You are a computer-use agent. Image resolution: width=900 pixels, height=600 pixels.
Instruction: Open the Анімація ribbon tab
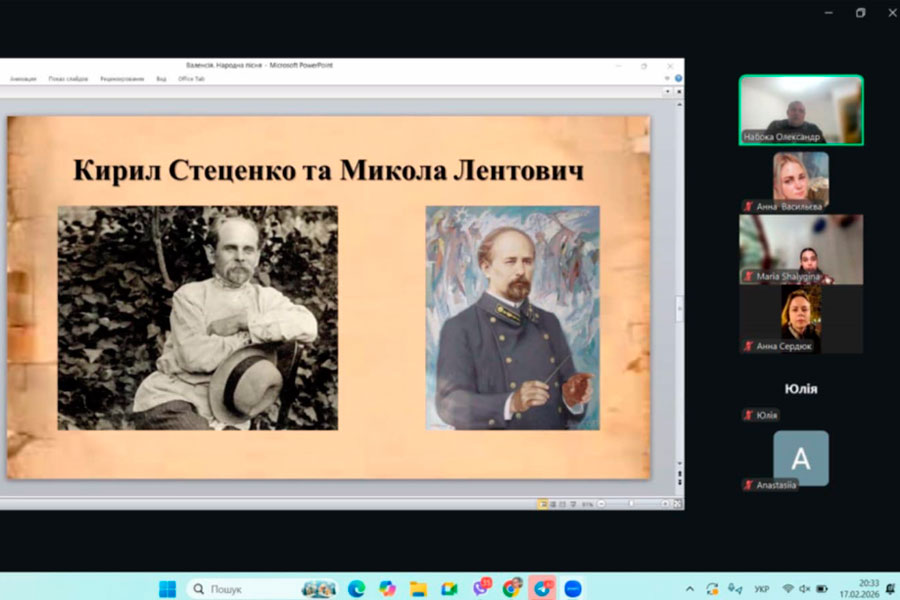pyautogui.click(x=23, y=78)
